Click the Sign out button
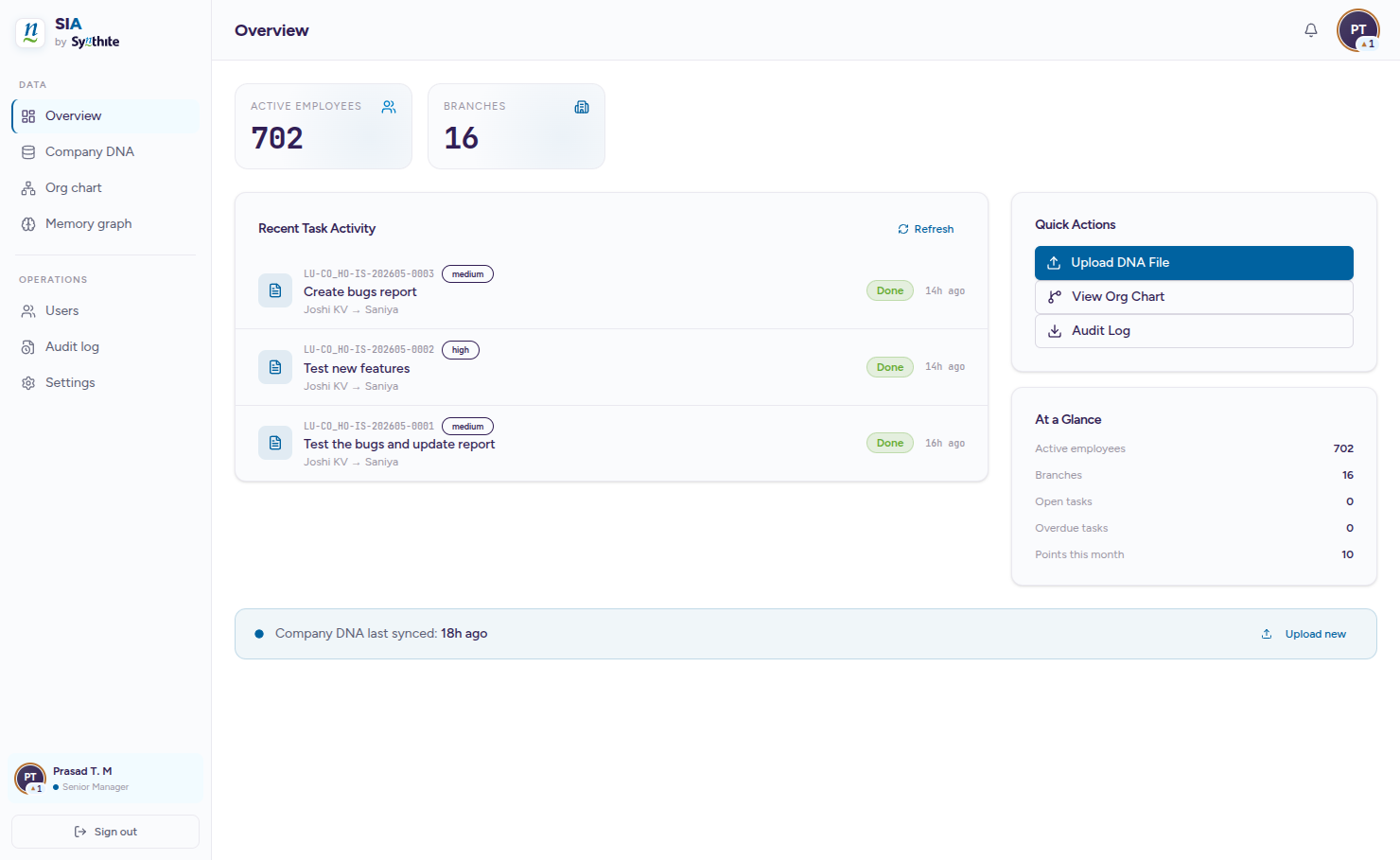Viewport: 1400px width, 860px height. 106,832
